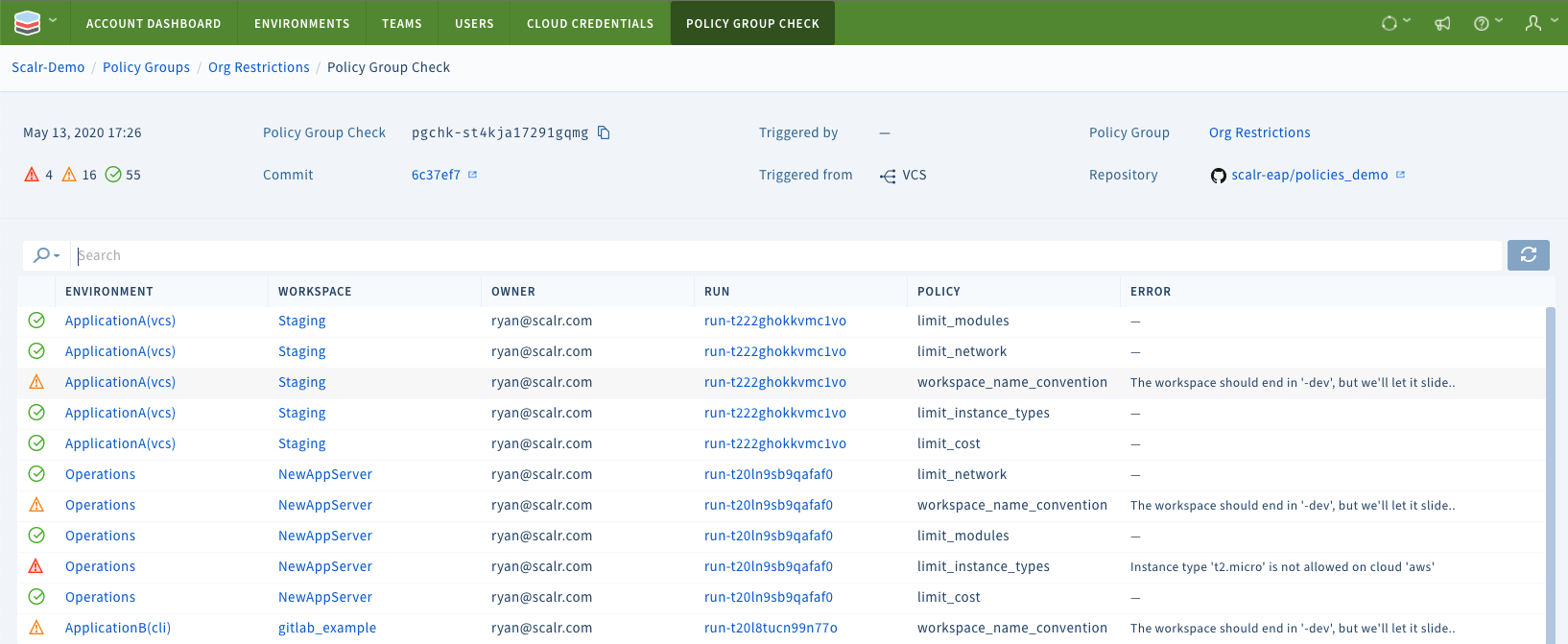This screenshot has width=1568, height=644.
Task: Click passed icon on Operations limit_network row
Action: (x=36, y=474)
